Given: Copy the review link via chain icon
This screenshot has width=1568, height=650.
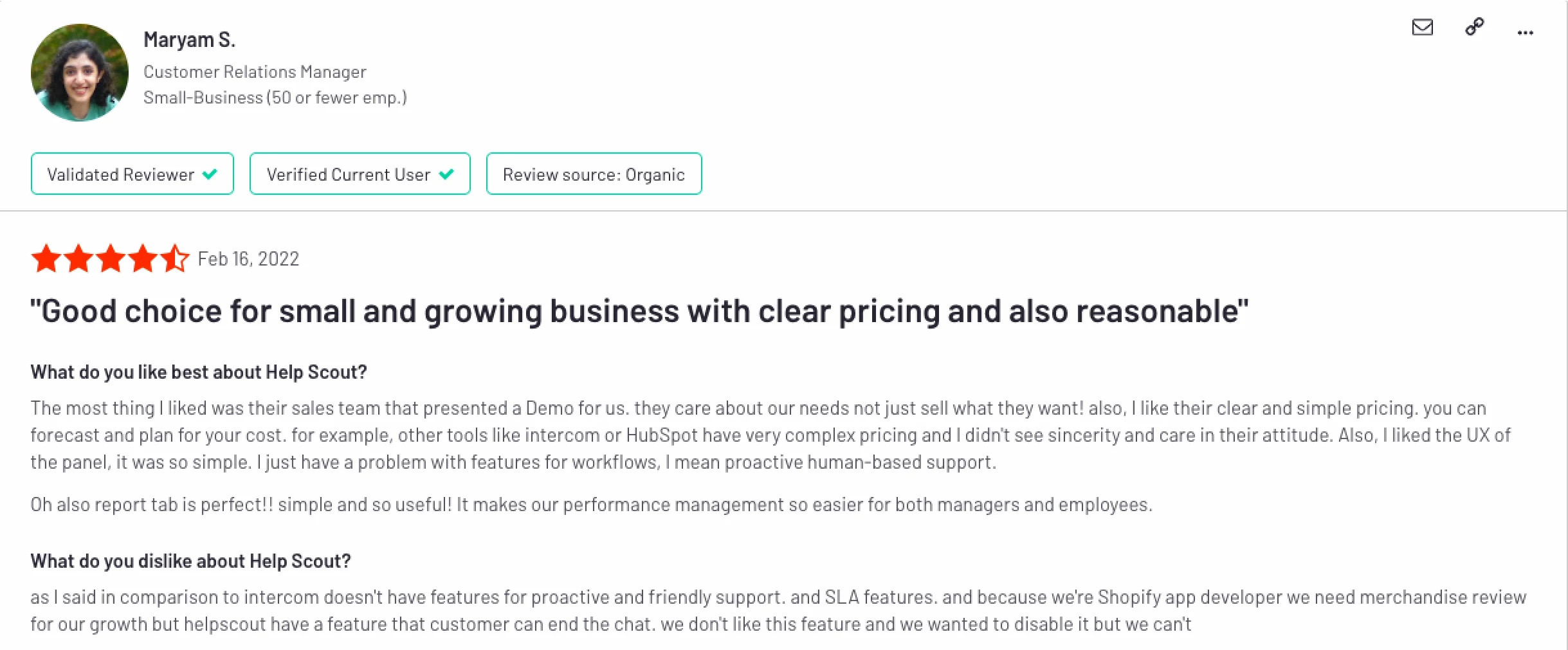Looking at the screenshot, I should [1473, 28].
